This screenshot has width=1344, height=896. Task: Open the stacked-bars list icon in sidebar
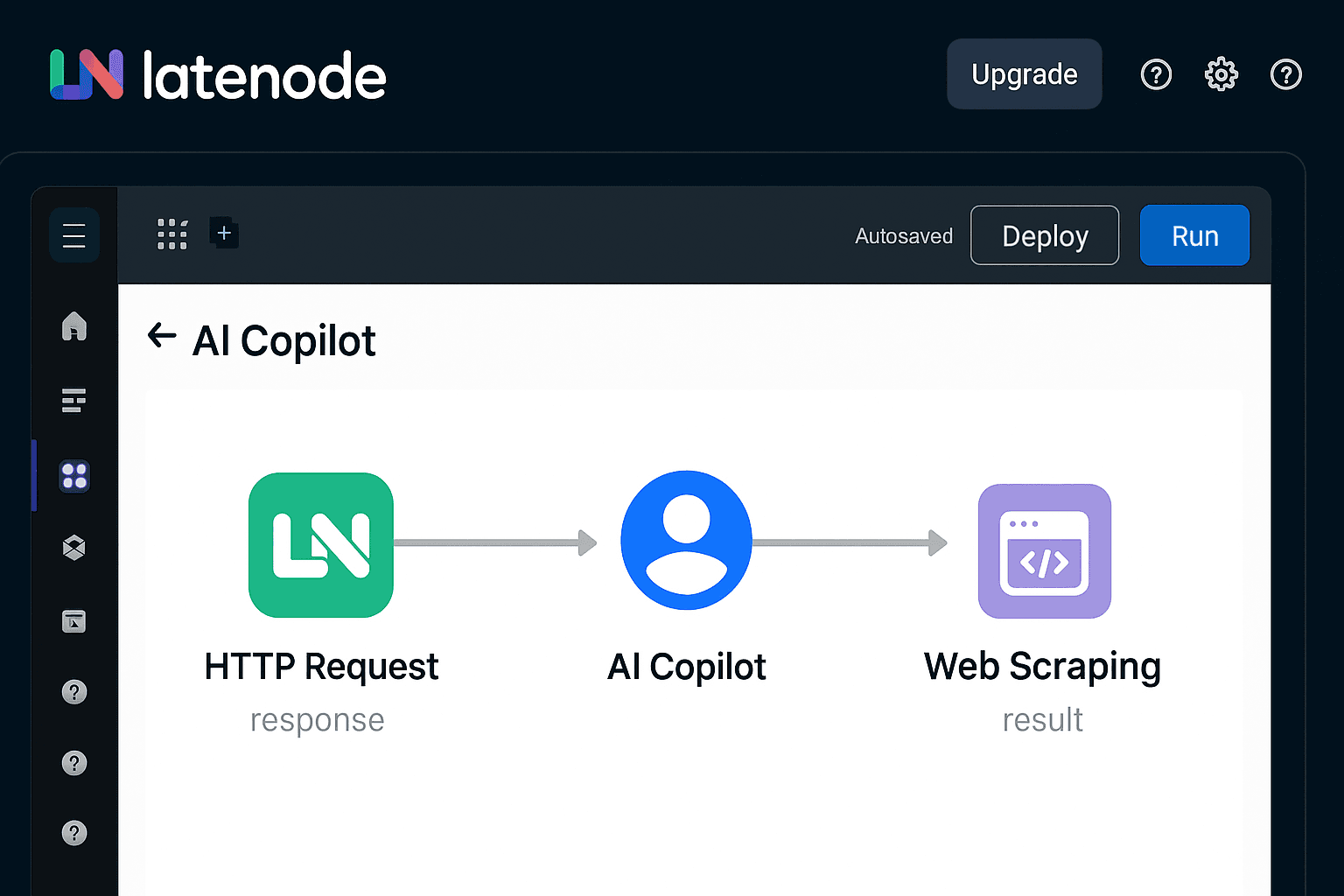(74, 401)
